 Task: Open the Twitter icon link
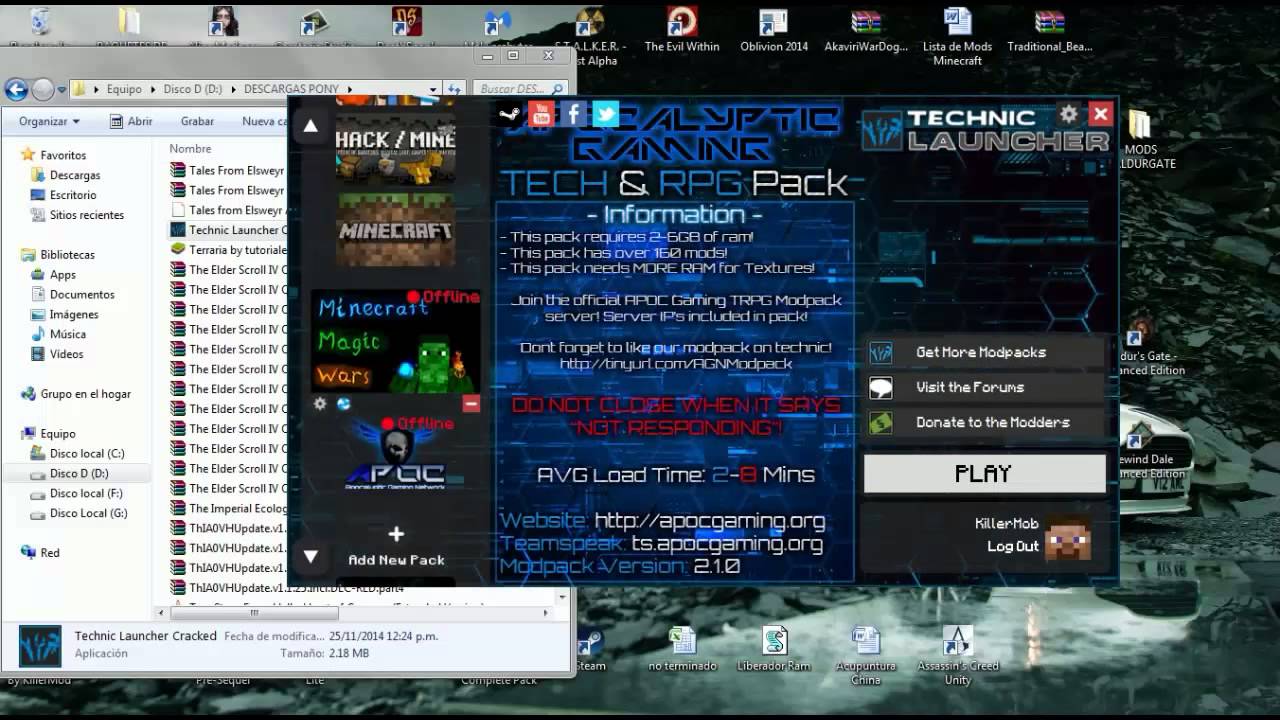606,114
